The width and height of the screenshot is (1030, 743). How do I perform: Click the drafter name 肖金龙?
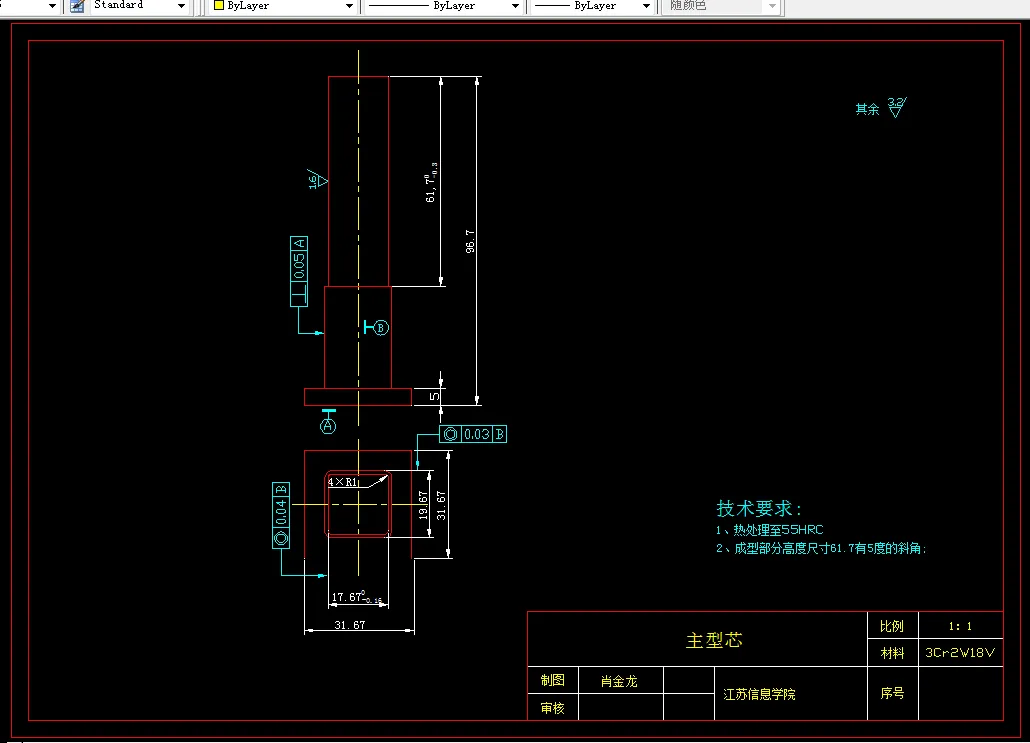pyautogui.click(x=619, y=681)
